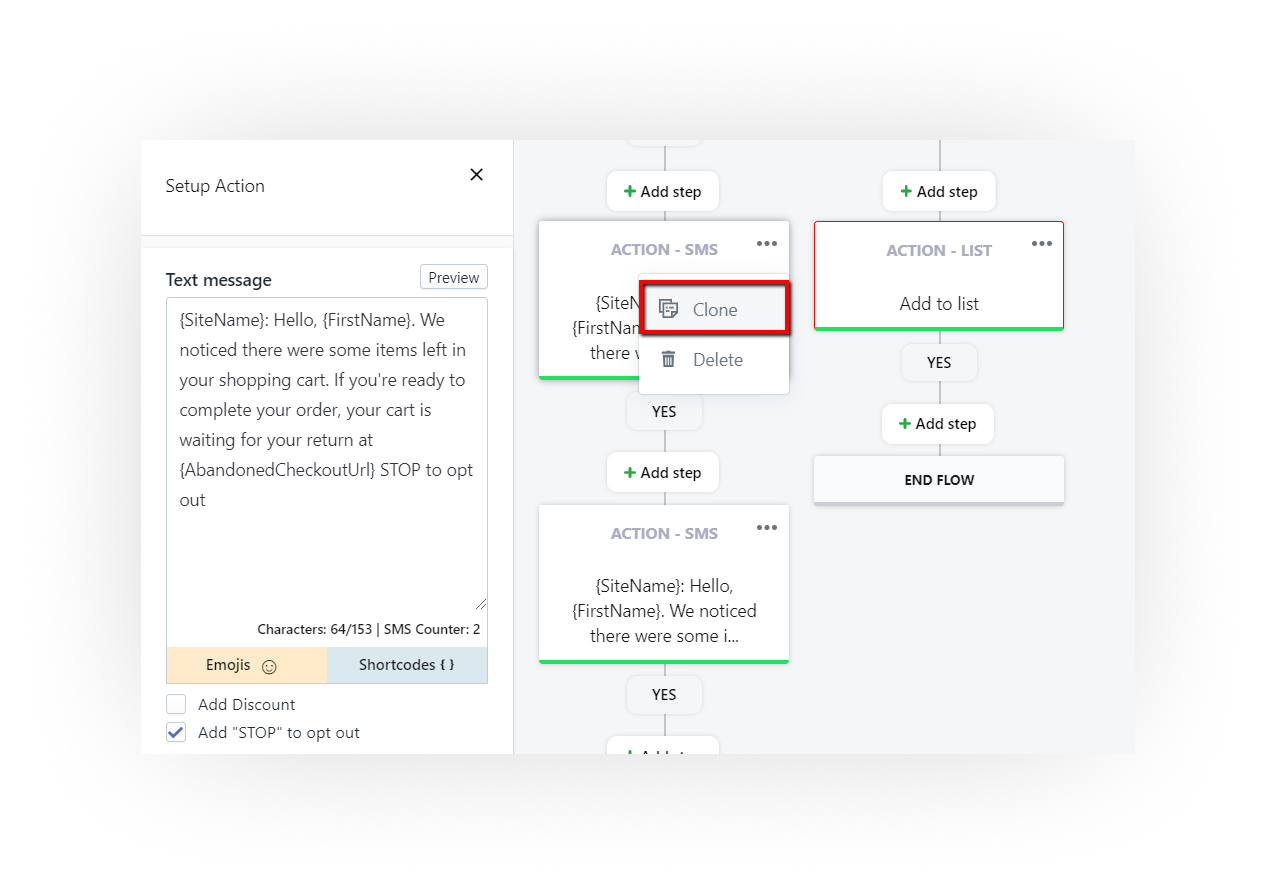Click the trash icon next to Delete
1266x894 pixels.
point(668,360)
